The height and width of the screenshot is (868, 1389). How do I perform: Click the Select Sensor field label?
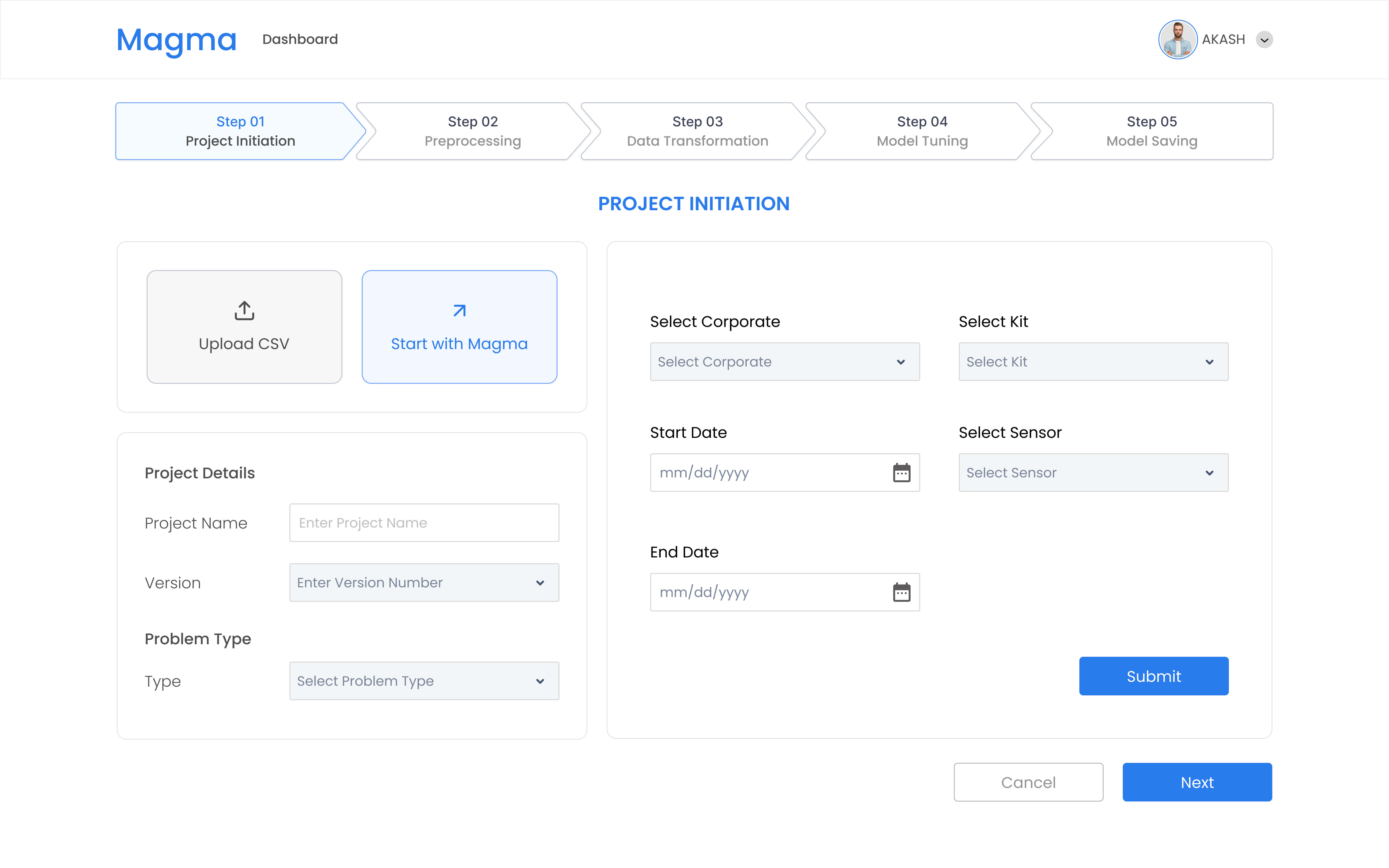[1010, 432]
